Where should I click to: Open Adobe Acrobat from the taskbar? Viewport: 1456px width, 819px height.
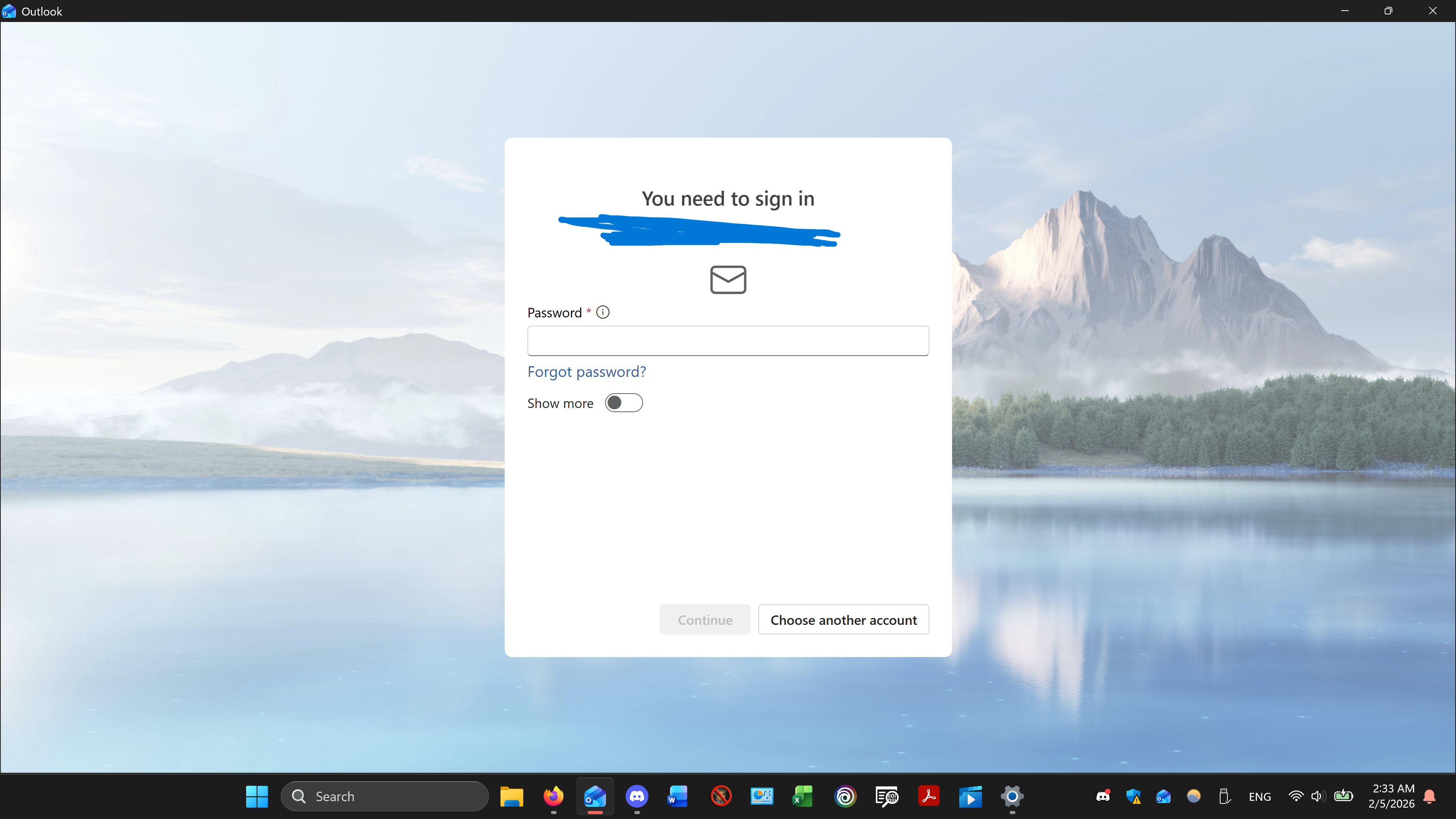click(x=929, y=796)
